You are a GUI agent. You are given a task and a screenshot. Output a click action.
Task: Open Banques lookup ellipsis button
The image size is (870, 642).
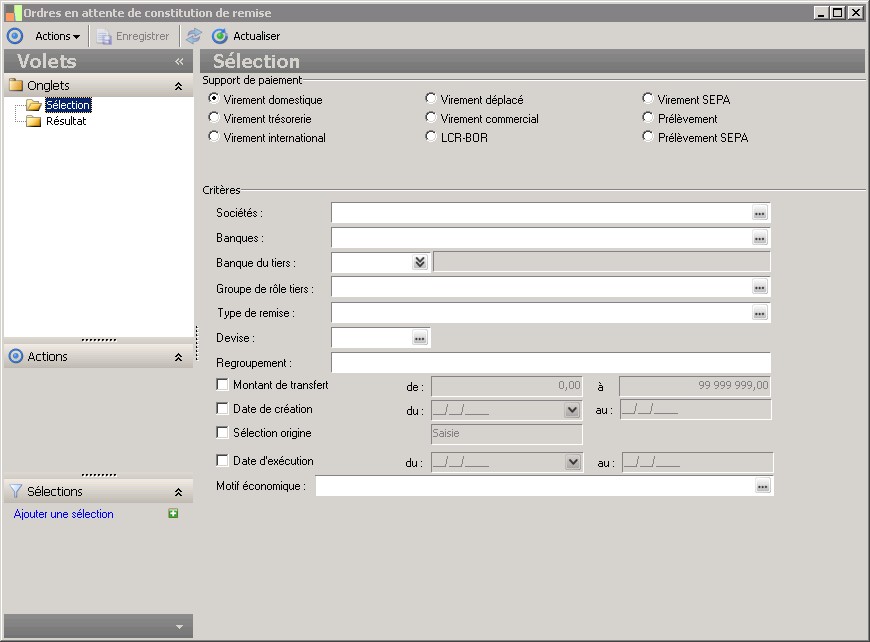pos(760,238)
